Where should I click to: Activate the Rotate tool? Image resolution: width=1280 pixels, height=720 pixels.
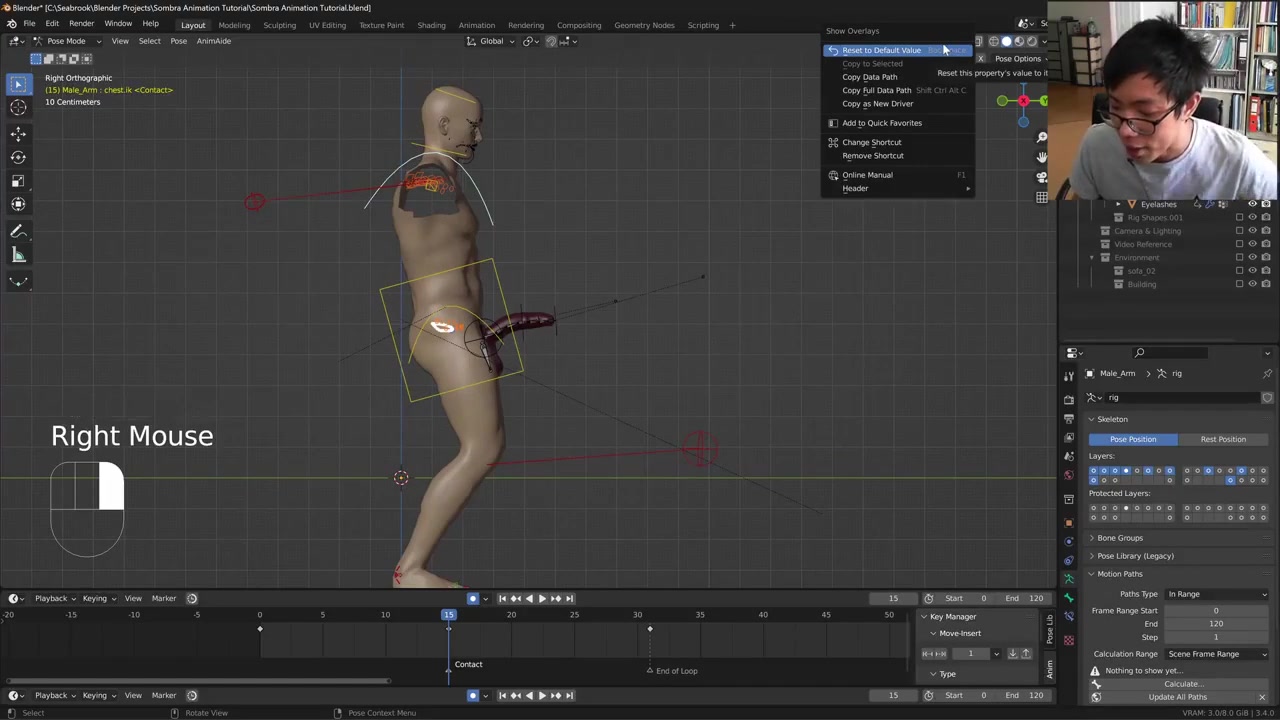coord(18,157)
